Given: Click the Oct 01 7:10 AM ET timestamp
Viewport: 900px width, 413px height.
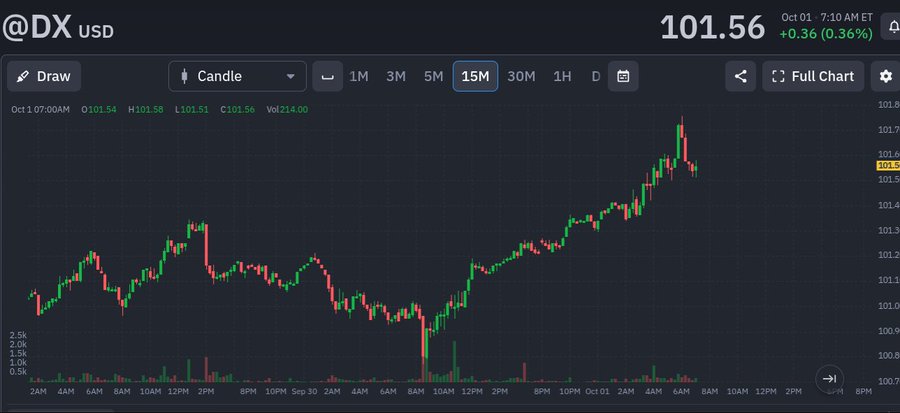Looking at the screenshot, I should [827, 17].
